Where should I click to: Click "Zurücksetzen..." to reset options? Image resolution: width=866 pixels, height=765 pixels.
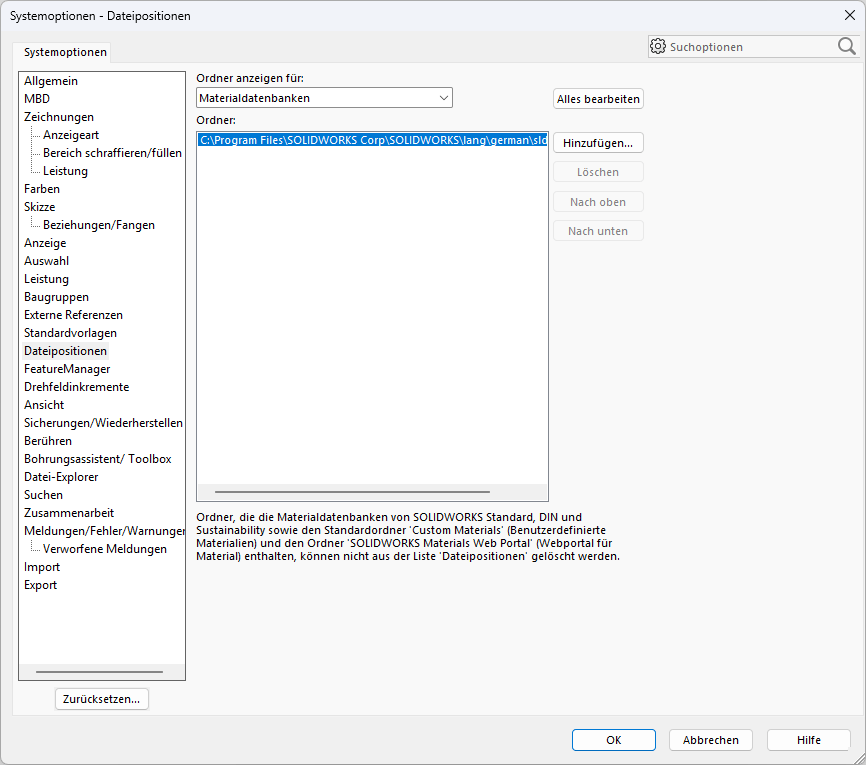tap(101, 699)
